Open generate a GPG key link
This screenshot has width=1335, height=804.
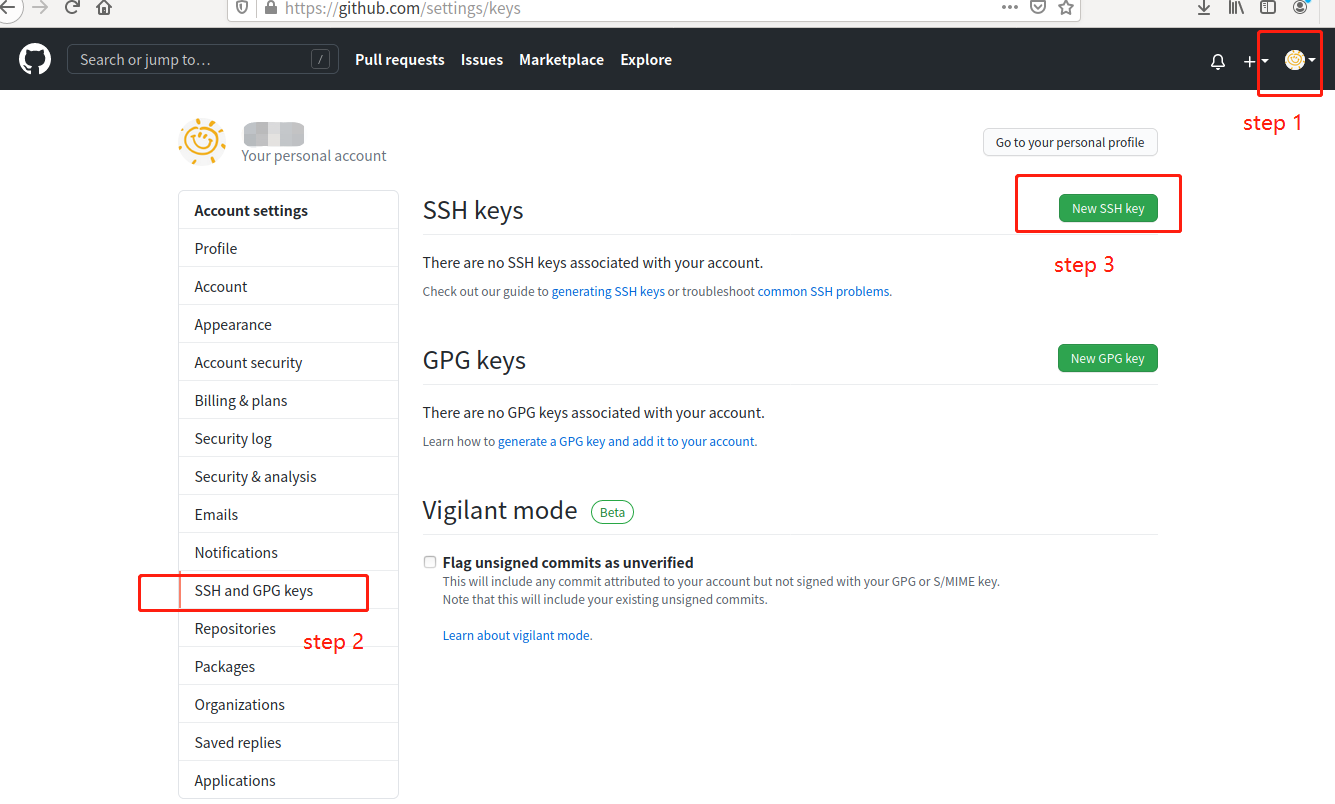click(627, 442)
